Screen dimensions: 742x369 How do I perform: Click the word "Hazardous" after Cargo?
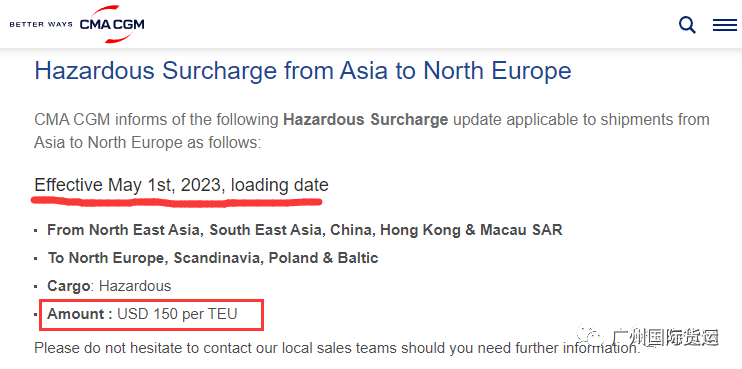[135, 286]
